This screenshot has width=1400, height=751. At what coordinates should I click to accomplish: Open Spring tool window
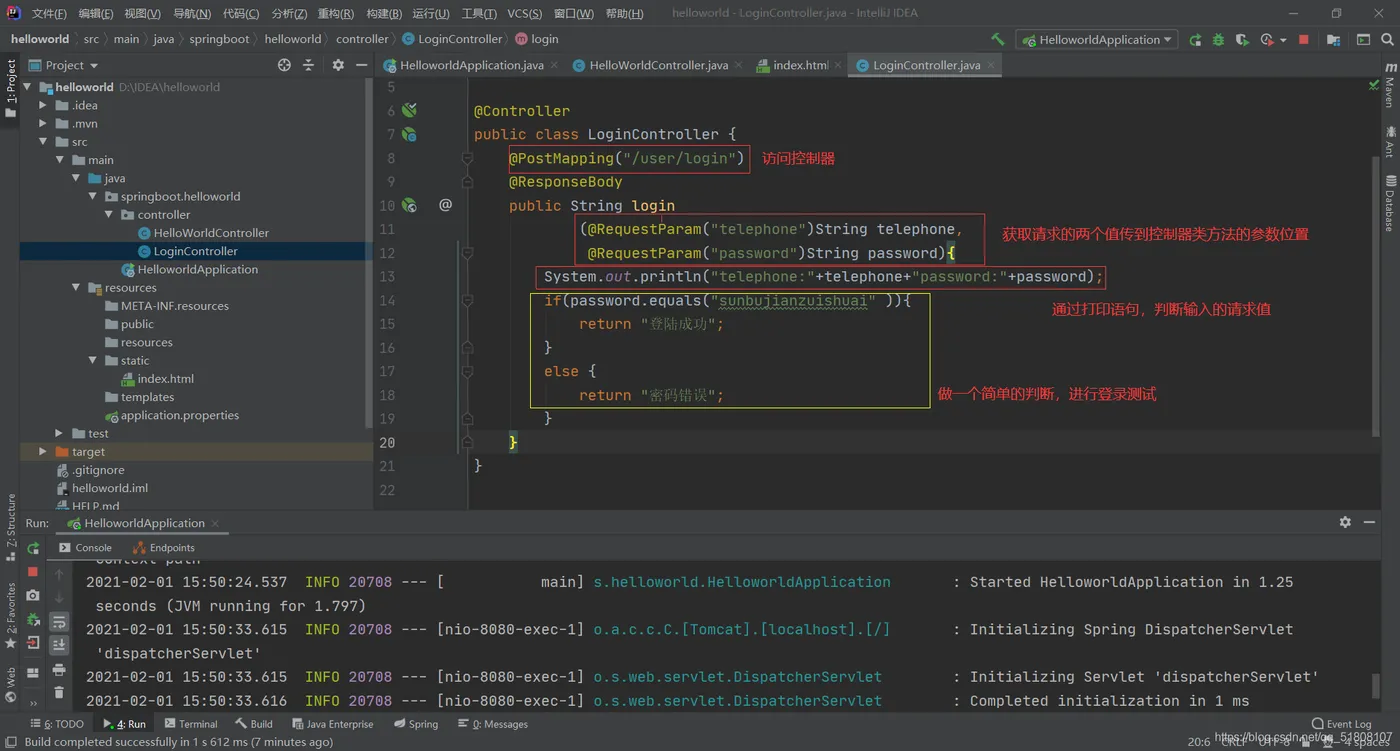coord(416,724)
